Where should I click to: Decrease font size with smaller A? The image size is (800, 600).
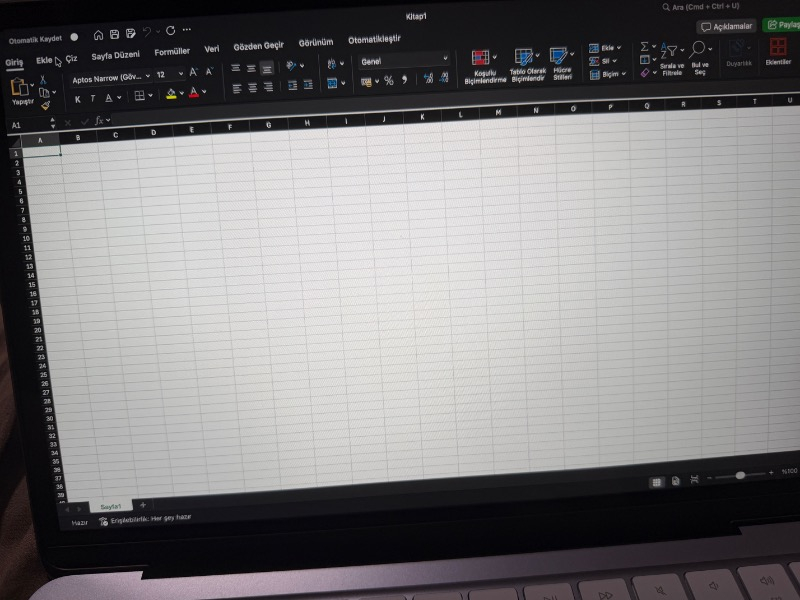(x=209, y=71)
